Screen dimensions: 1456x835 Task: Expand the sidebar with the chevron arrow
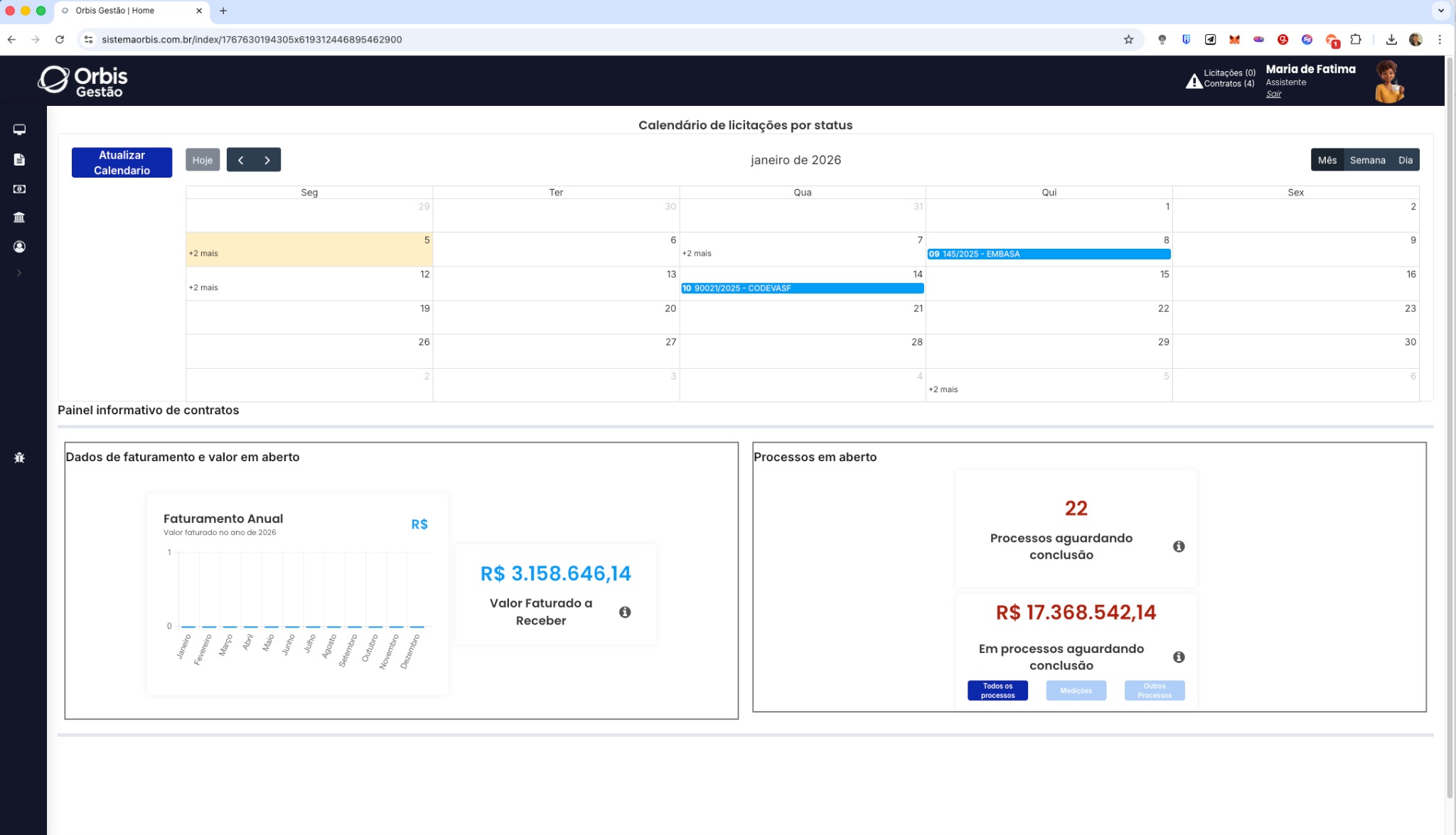click(x=19, y=272)
